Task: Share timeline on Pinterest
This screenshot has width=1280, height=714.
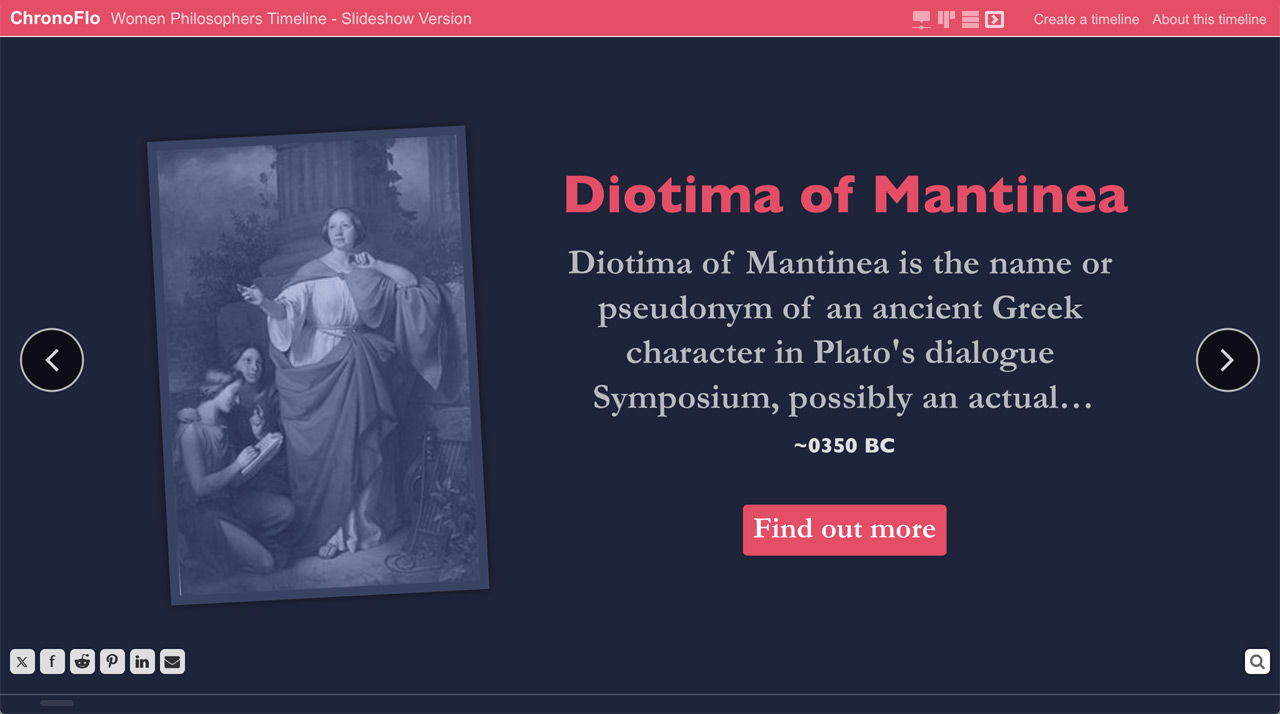Action: 112,662
